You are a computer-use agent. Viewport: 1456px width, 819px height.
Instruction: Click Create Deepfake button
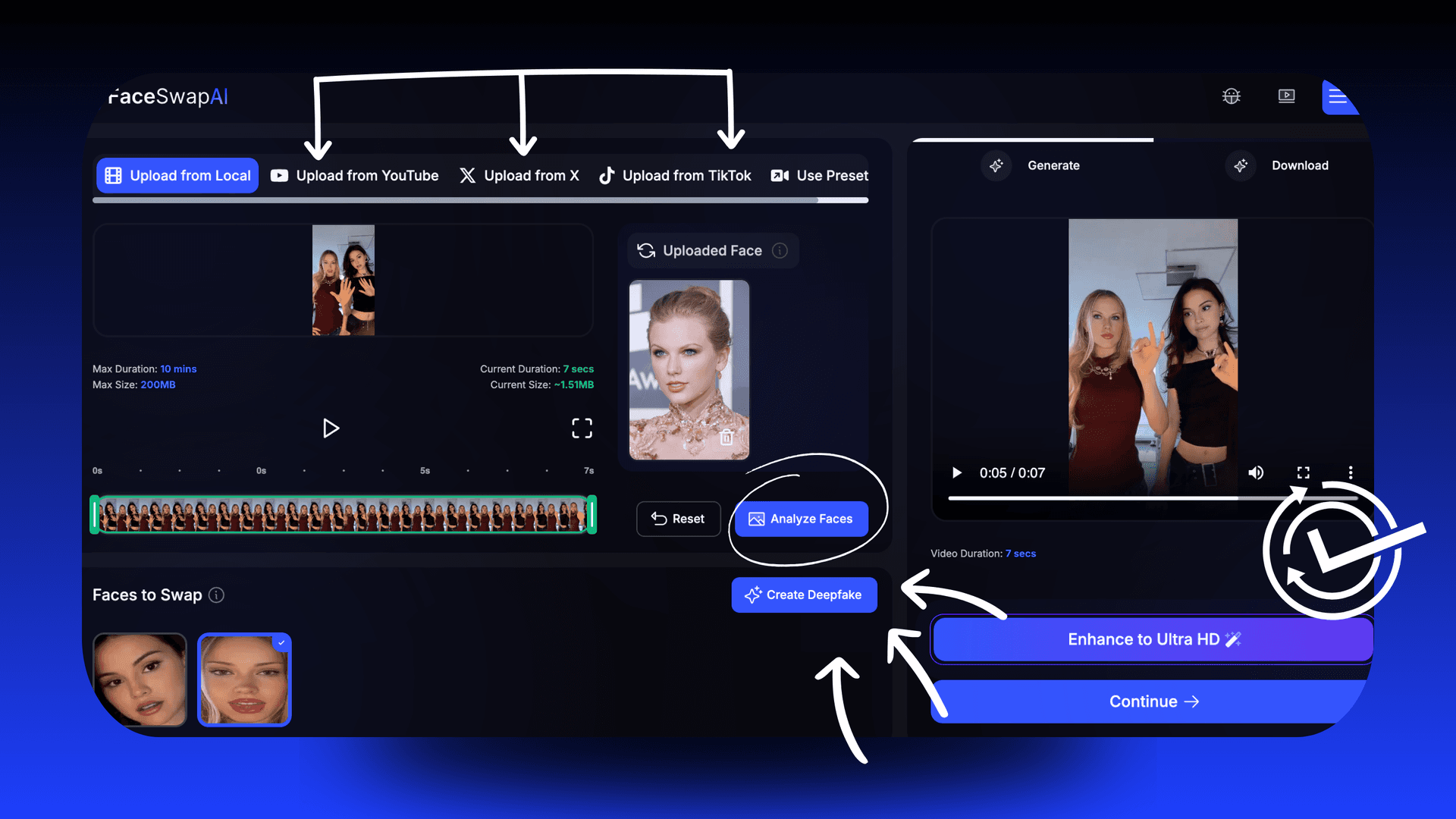[x=805, y=595]
